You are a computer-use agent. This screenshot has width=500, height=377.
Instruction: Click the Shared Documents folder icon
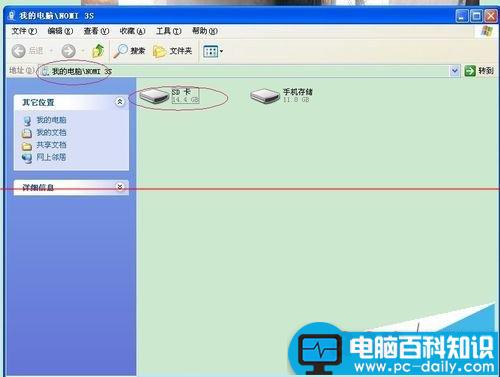pos(27,146)
